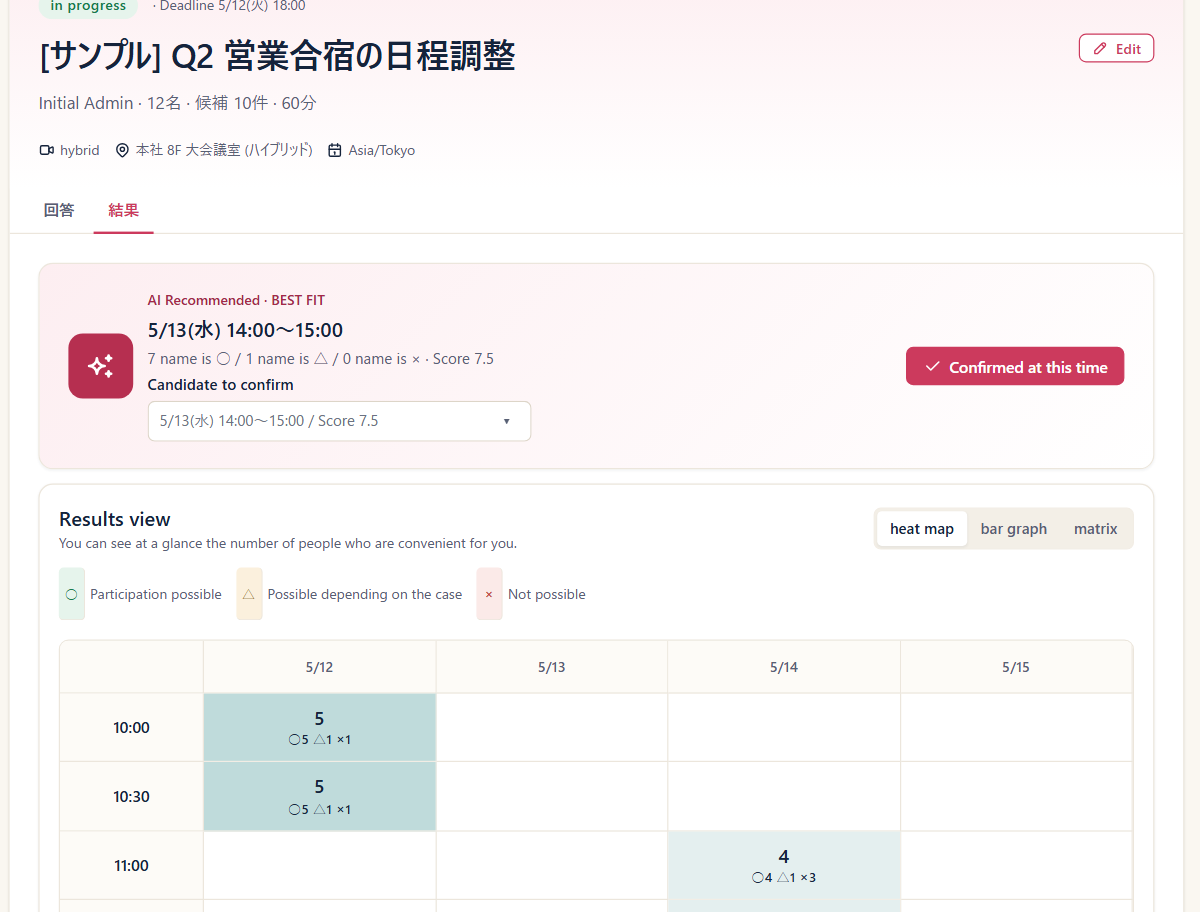
Task: Click the AI sparkle recommendation icon
Action: pos(101,366)
